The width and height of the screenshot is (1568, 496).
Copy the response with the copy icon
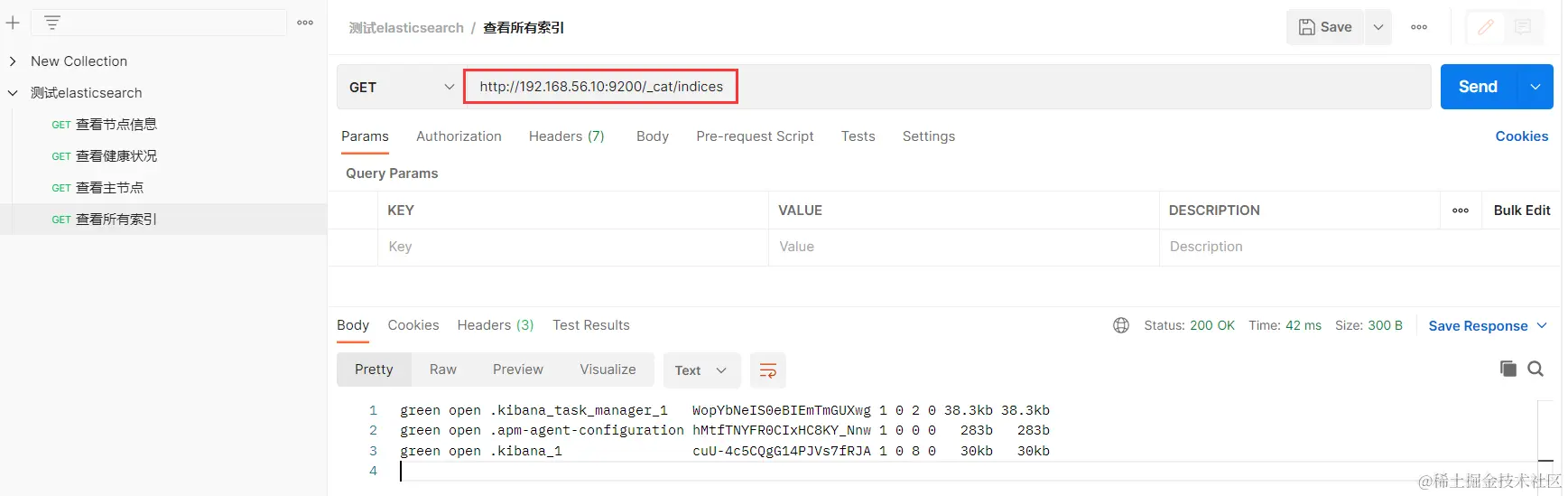tap(1508, 369)
